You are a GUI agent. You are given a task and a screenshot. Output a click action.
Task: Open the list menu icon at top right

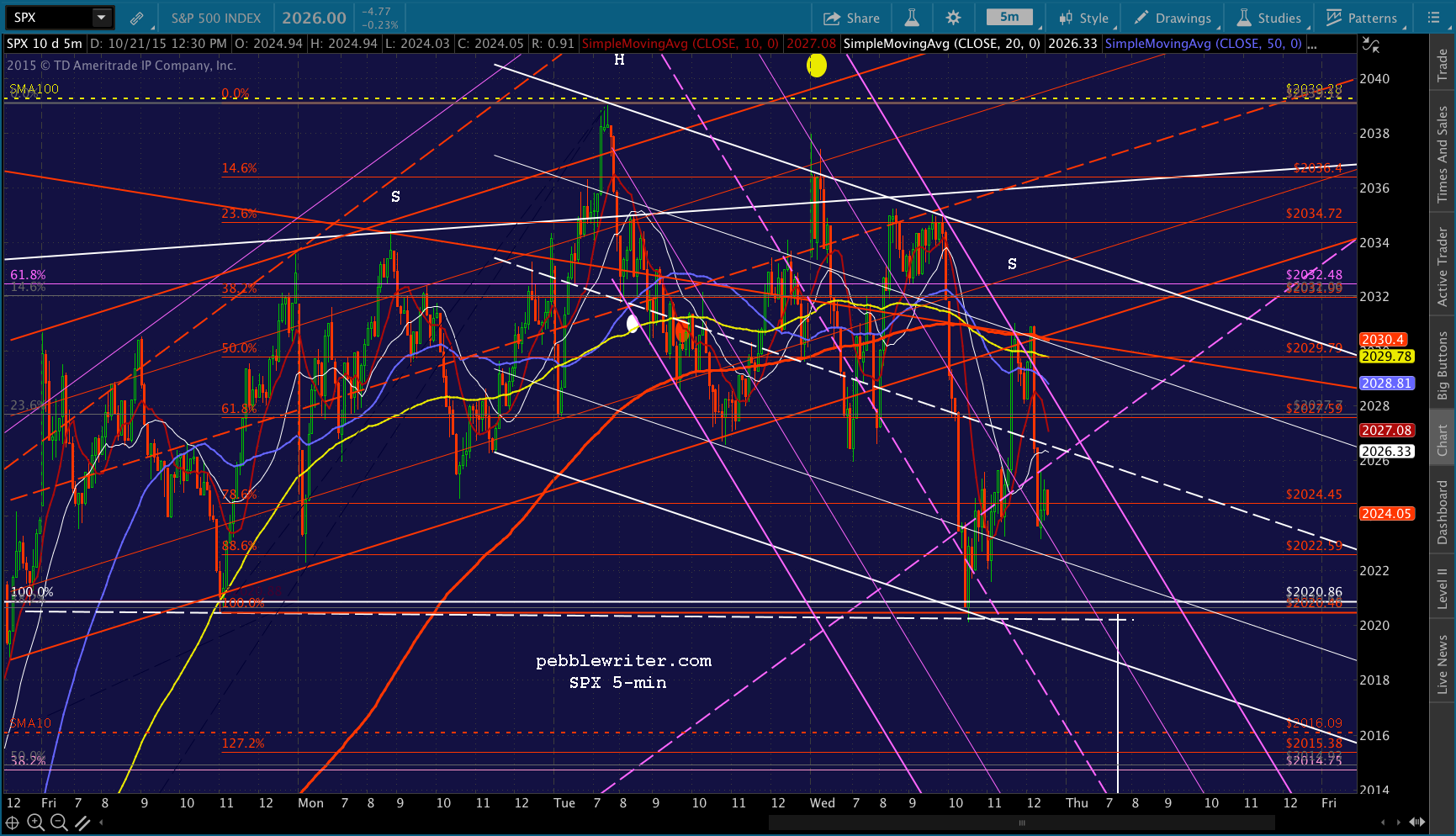tap(1435, 18)
